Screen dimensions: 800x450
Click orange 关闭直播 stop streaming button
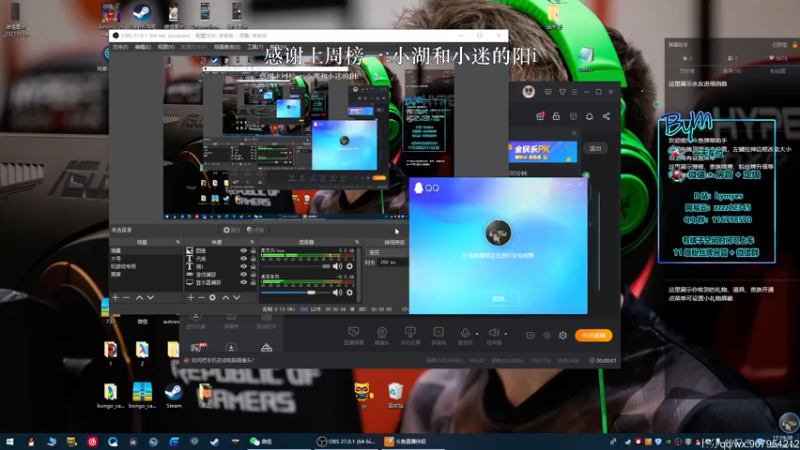coord(593,335)
